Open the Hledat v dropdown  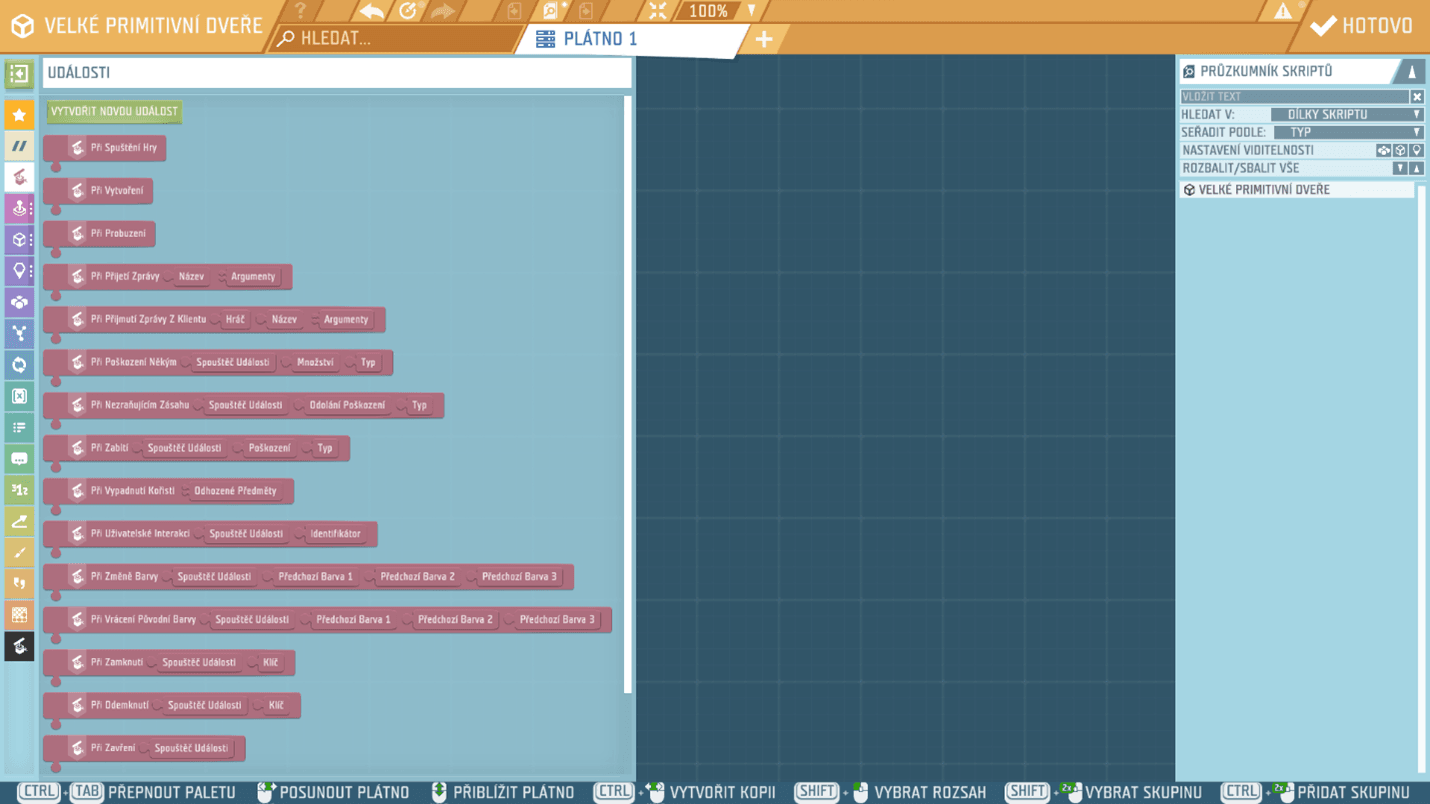coord(1346,115)
